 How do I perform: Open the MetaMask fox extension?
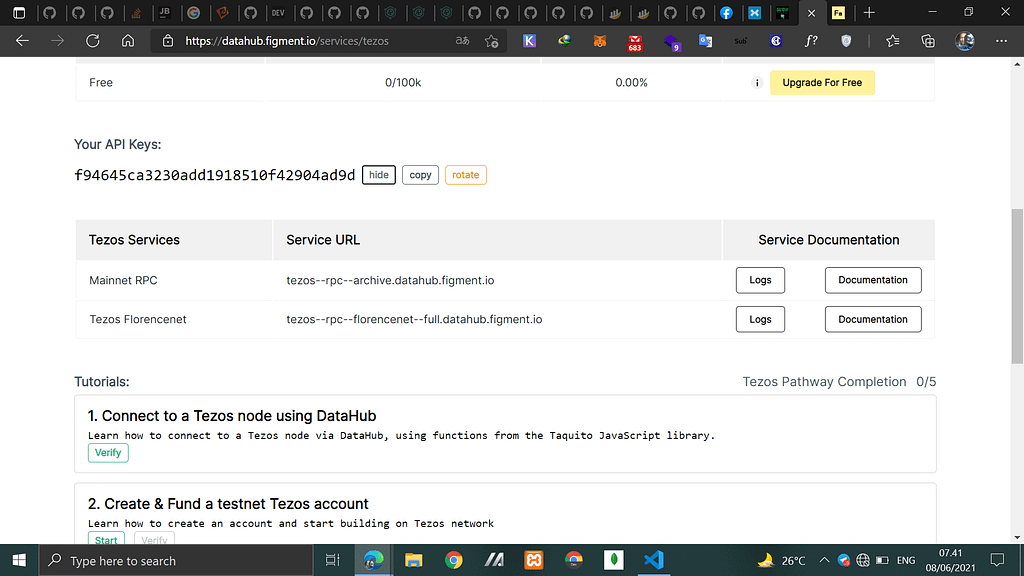600,40
